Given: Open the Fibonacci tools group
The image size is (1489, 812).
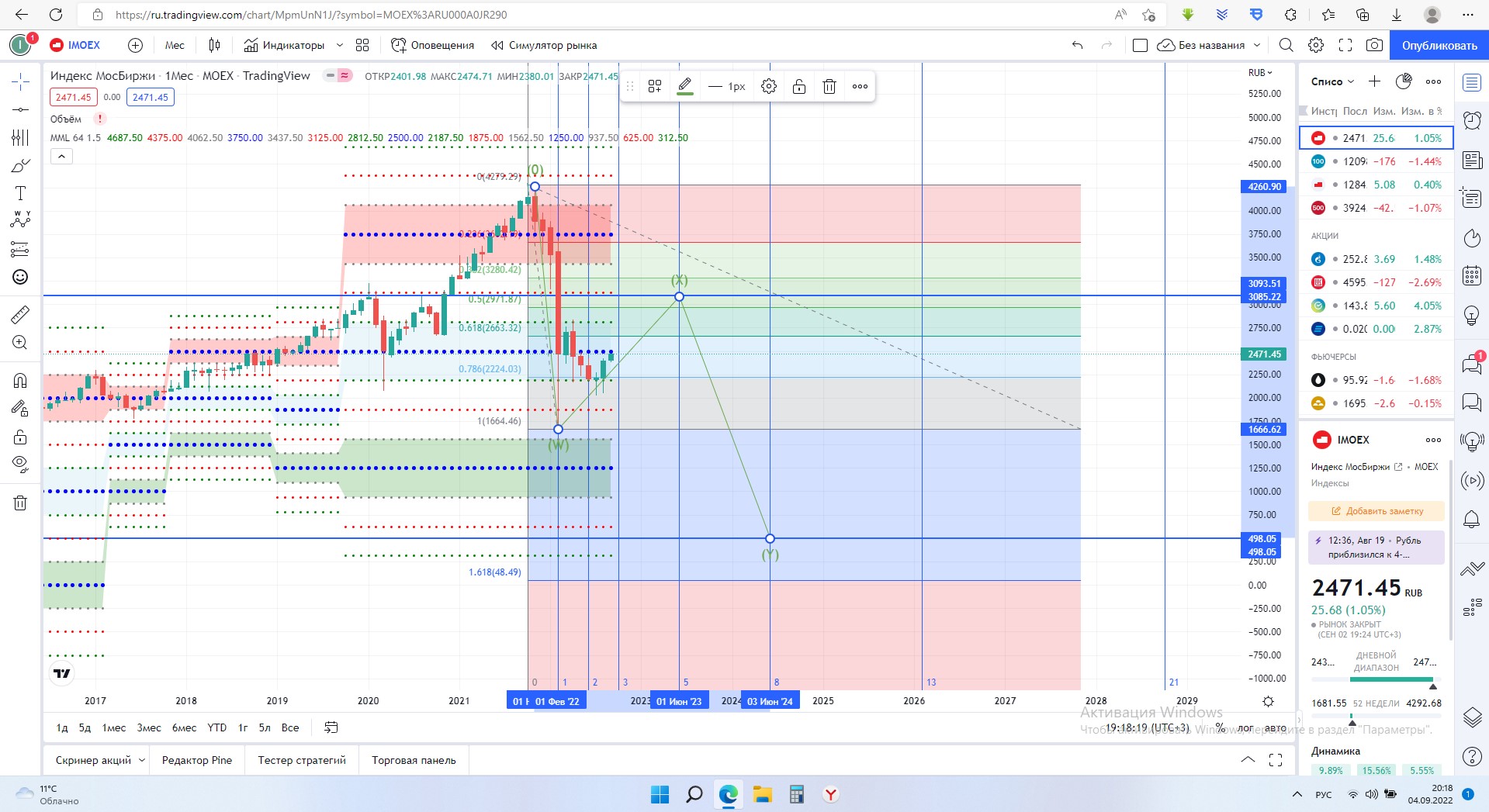Looking at the screenshot, I should [x=20, y=137].
